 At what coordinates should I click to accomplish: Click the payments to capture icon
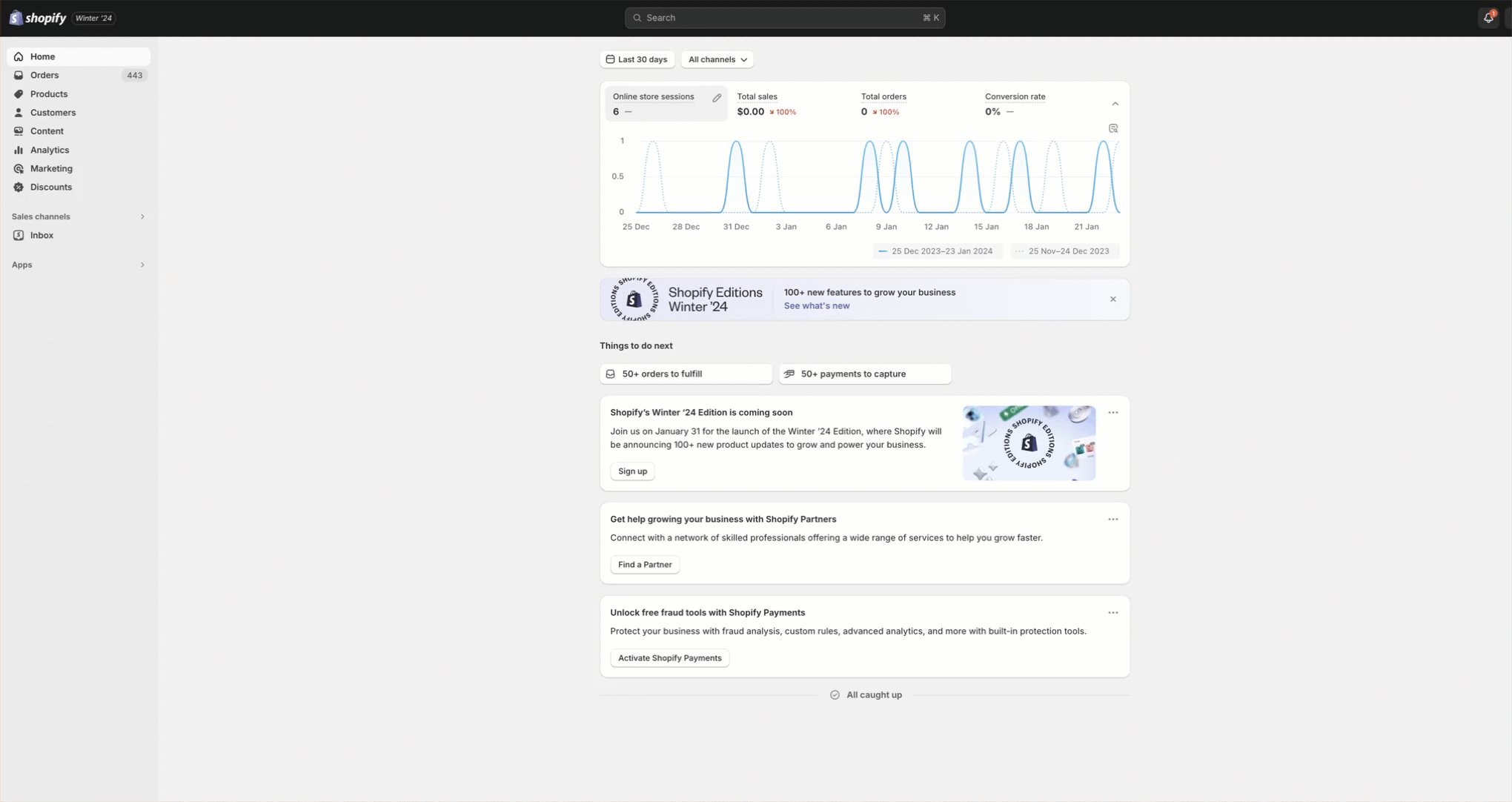pos(789,374)
